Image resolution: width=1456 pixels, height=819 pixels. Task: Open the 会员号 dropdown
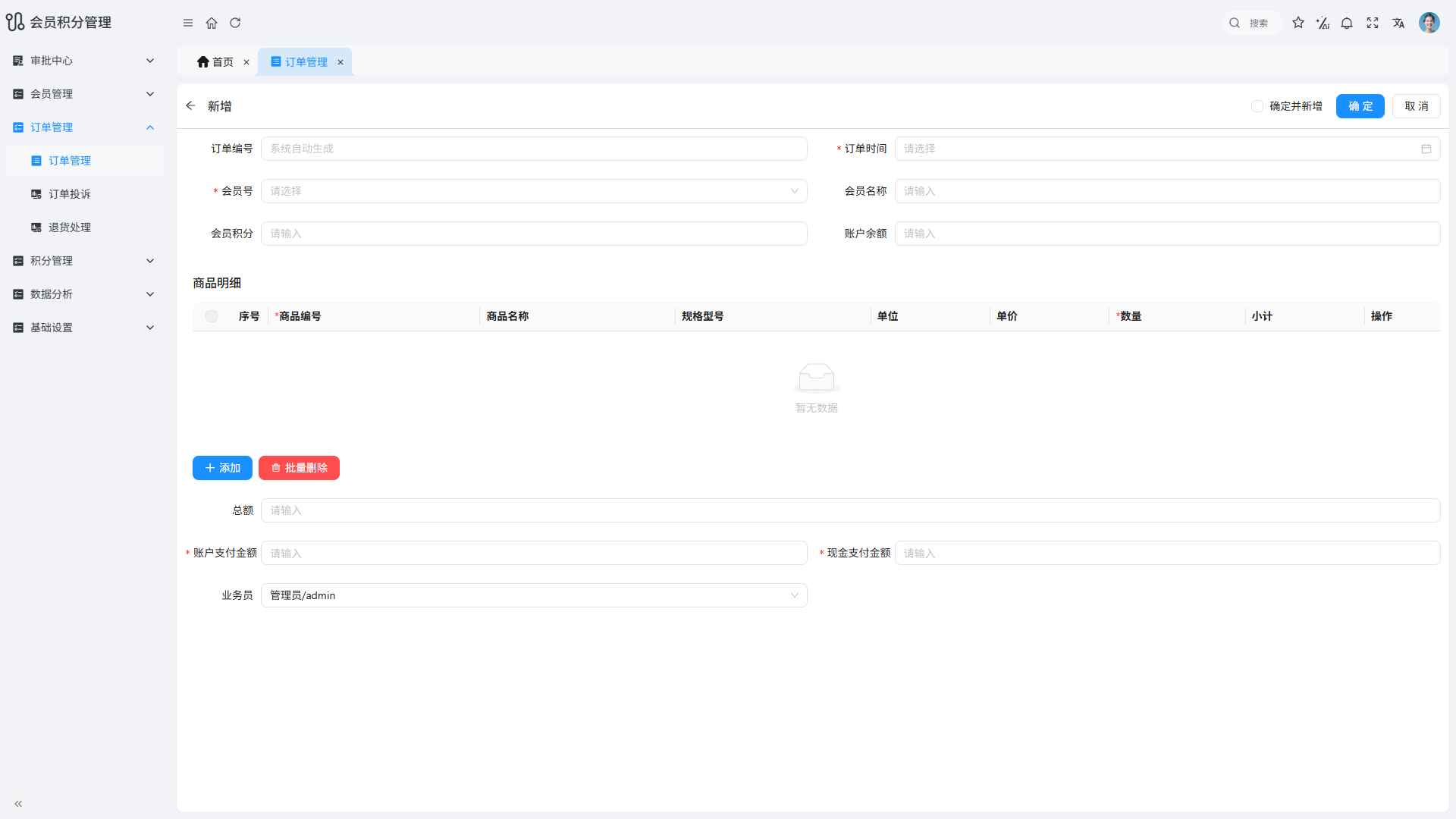point(534,191)
